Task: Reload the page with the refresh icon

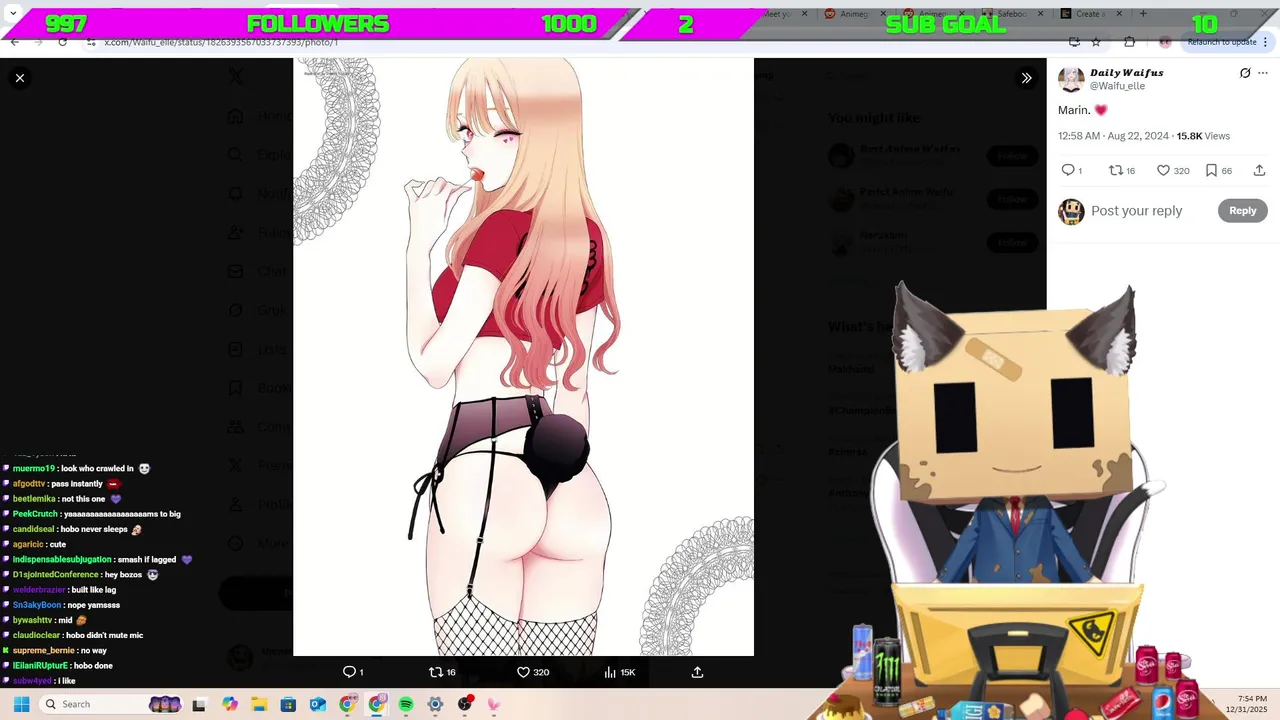Action: [63, 42]
